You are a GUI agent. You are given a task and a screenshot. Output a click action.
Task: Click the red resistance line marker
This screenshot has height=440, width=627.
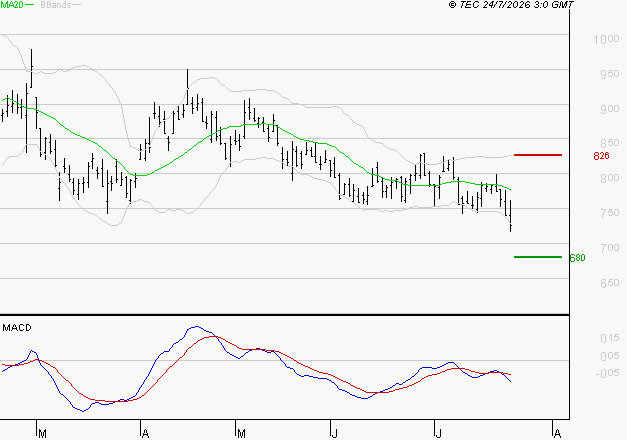[538, 155]
